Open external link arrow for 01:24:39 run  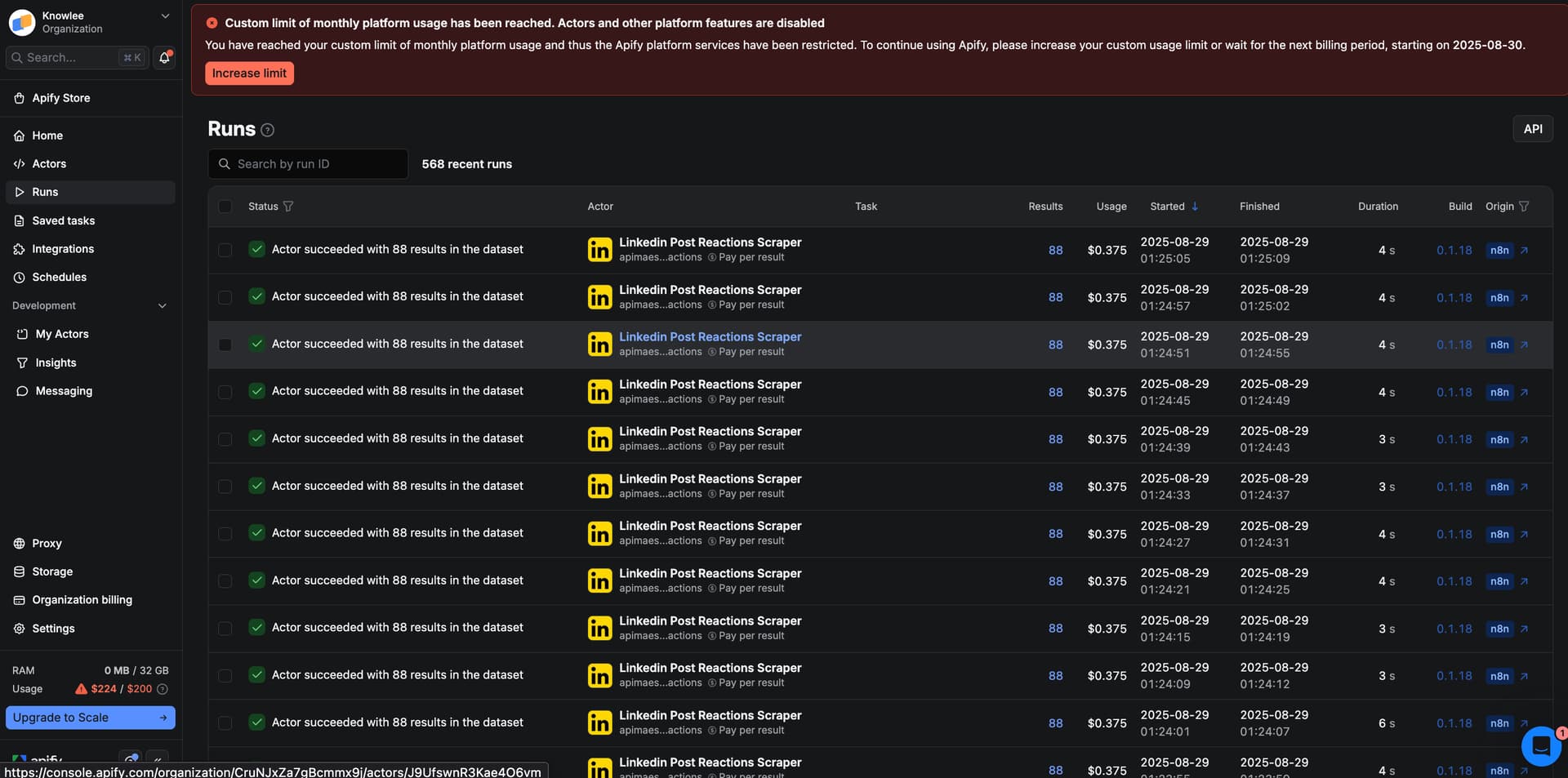(x=1524, y=440)
